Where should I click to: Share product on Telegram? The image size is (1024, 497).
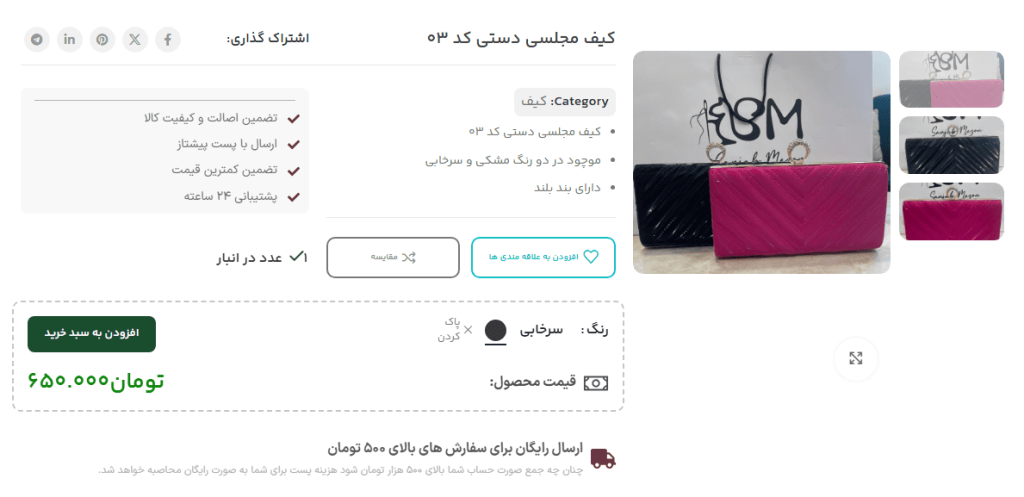pos(37,39)
